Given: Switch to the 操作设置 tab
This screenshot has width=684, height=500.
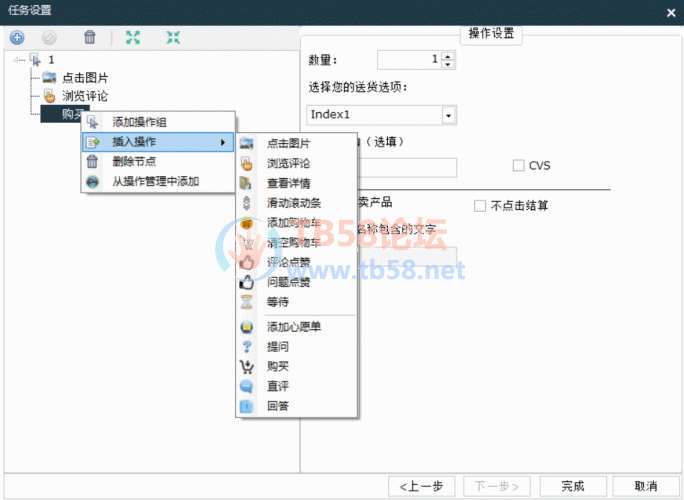Looking at the screenshot, I should pyautogui.click(x=491, y=33).
